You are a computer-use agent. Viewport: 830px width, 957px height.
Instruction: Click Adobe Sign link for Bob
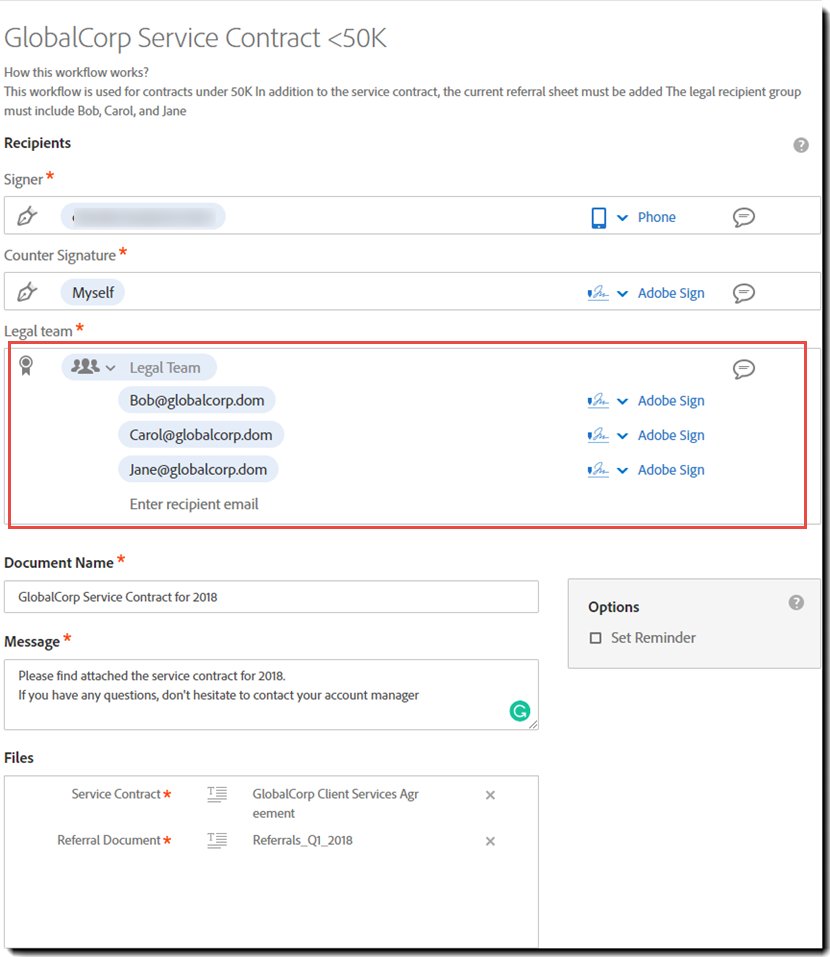(671, 401)
